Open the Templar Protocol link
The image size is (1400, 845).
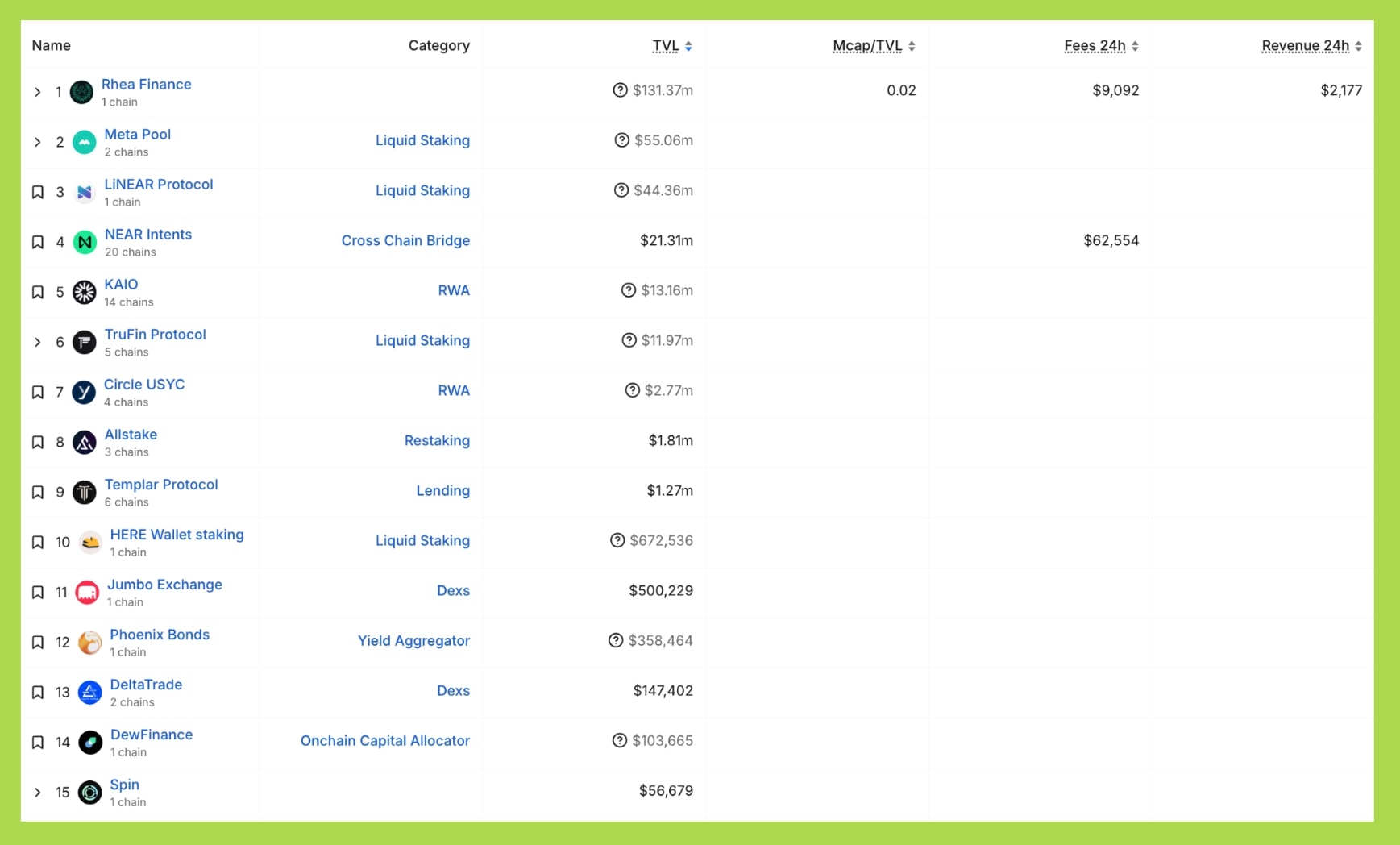[x=161, y=485]
